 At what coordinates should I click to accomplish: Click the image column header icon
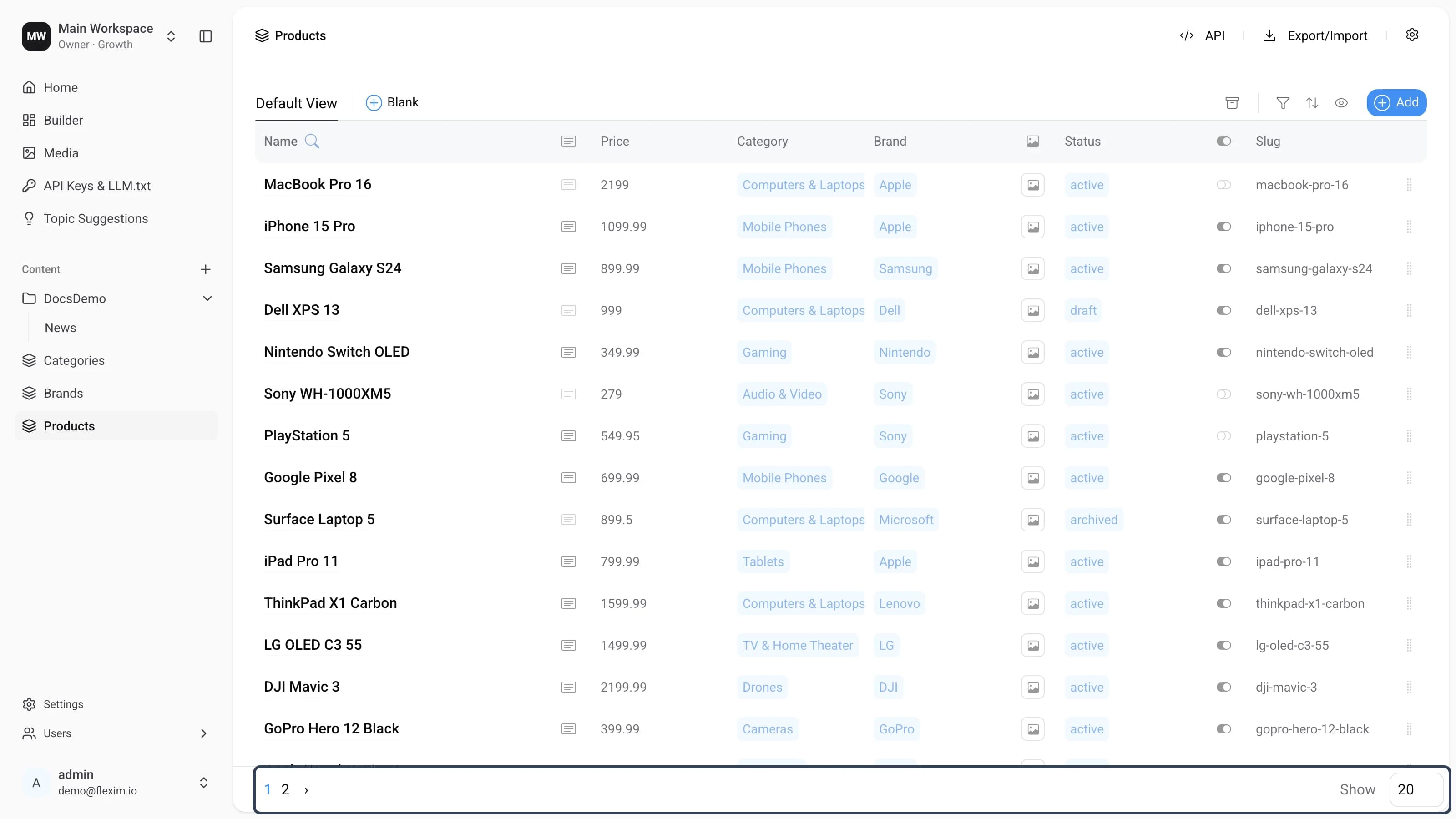coord(1033,141)
